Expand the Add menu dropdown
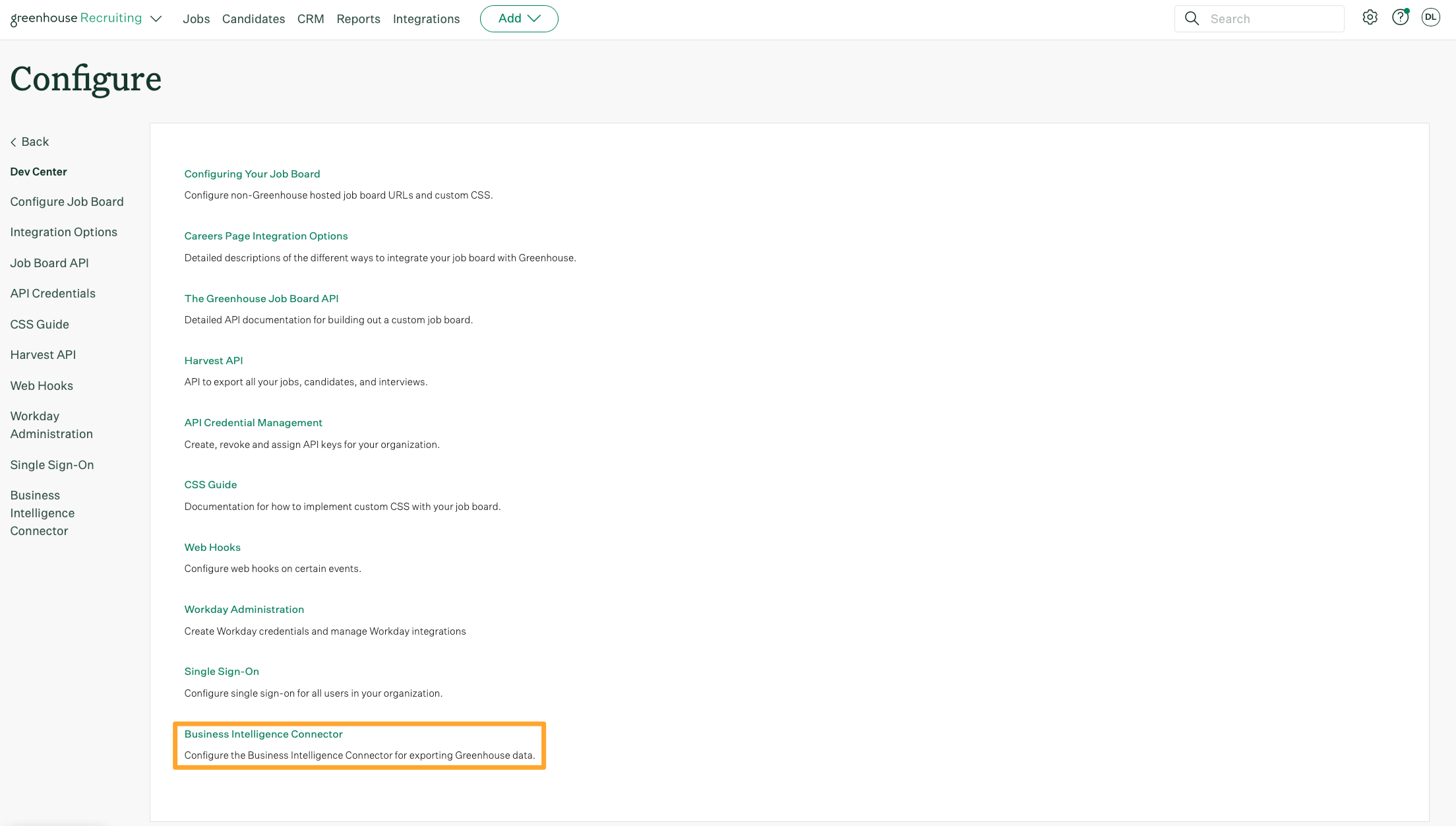1456x826 pixels. point(518,18)
